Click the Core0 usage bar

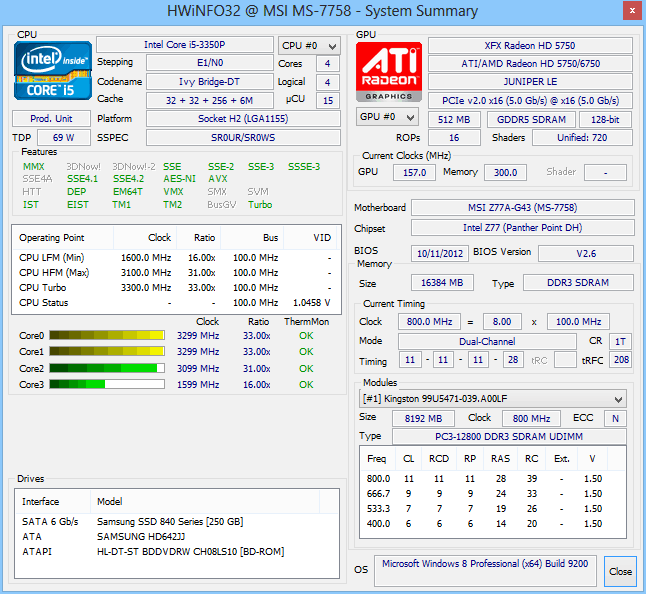107,336
